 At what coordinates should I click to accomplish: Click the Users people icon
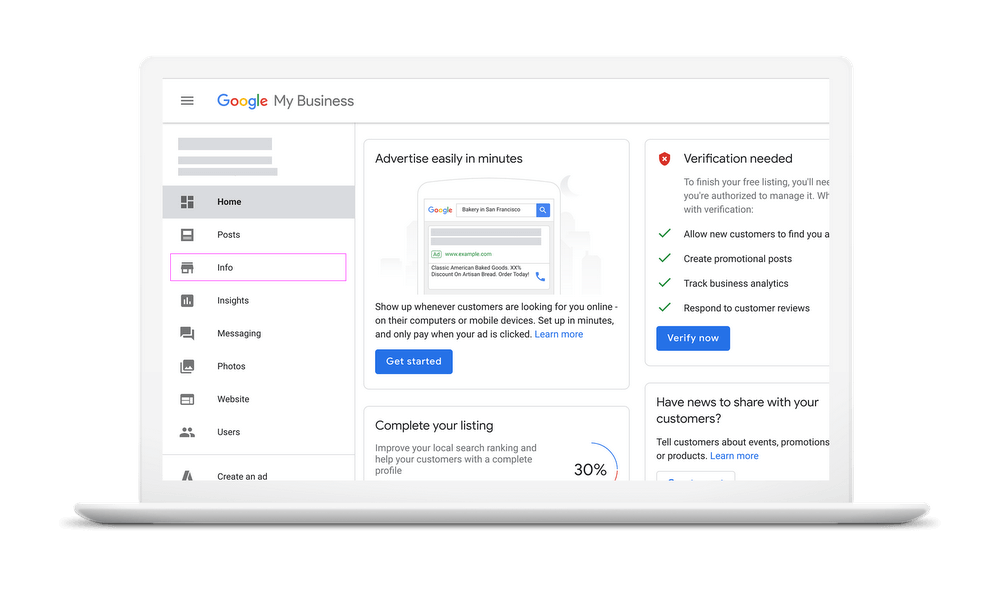[x=187, y=432]
